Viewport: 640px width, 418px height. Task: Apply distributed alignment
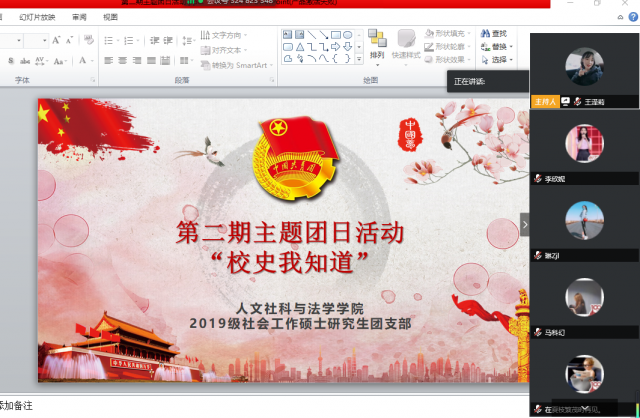click(x=165, y=60)
